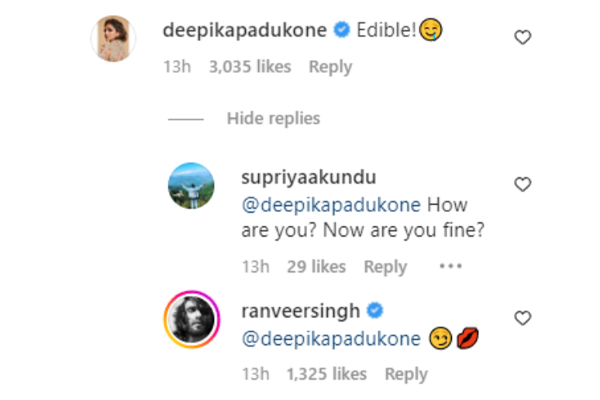Like supriyaakundu's reply with the heart

tap(522, 184)
